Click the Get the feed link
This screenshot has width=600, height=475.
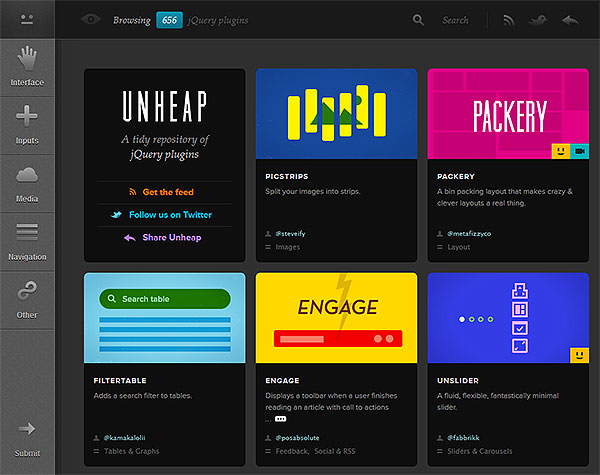167,192
